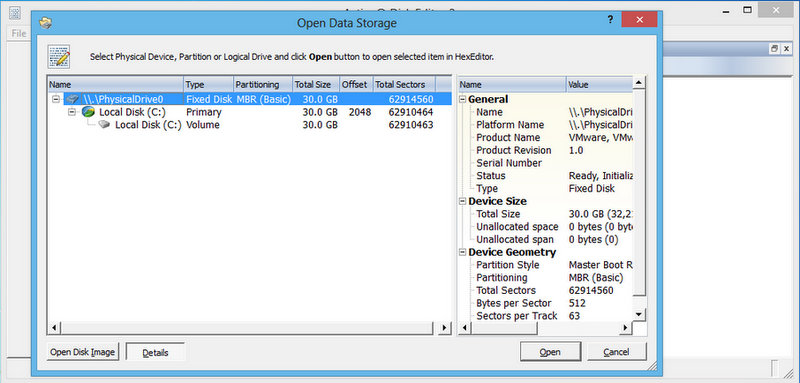The image size is (800, 383).
Task: Click the device list scroll left arrow
Action: point(54,328)
